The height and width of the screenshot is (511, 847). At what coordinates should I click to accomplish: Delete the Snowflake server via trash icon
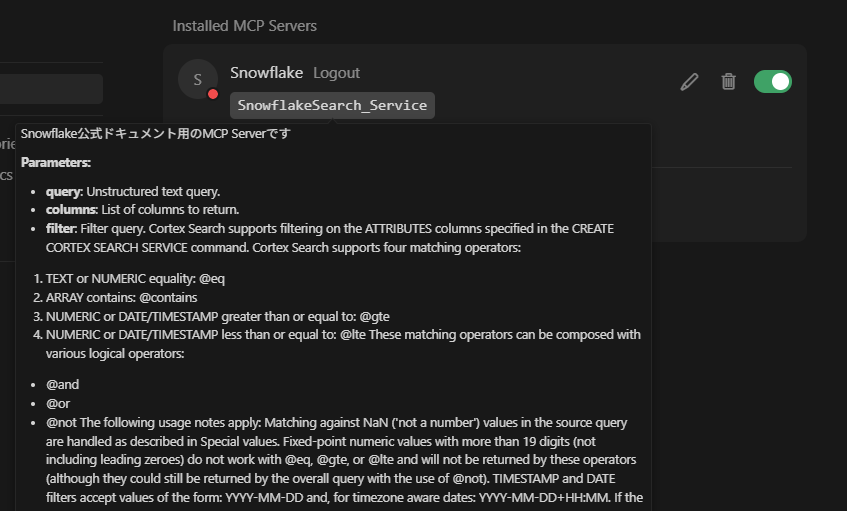tap(728, 82)
